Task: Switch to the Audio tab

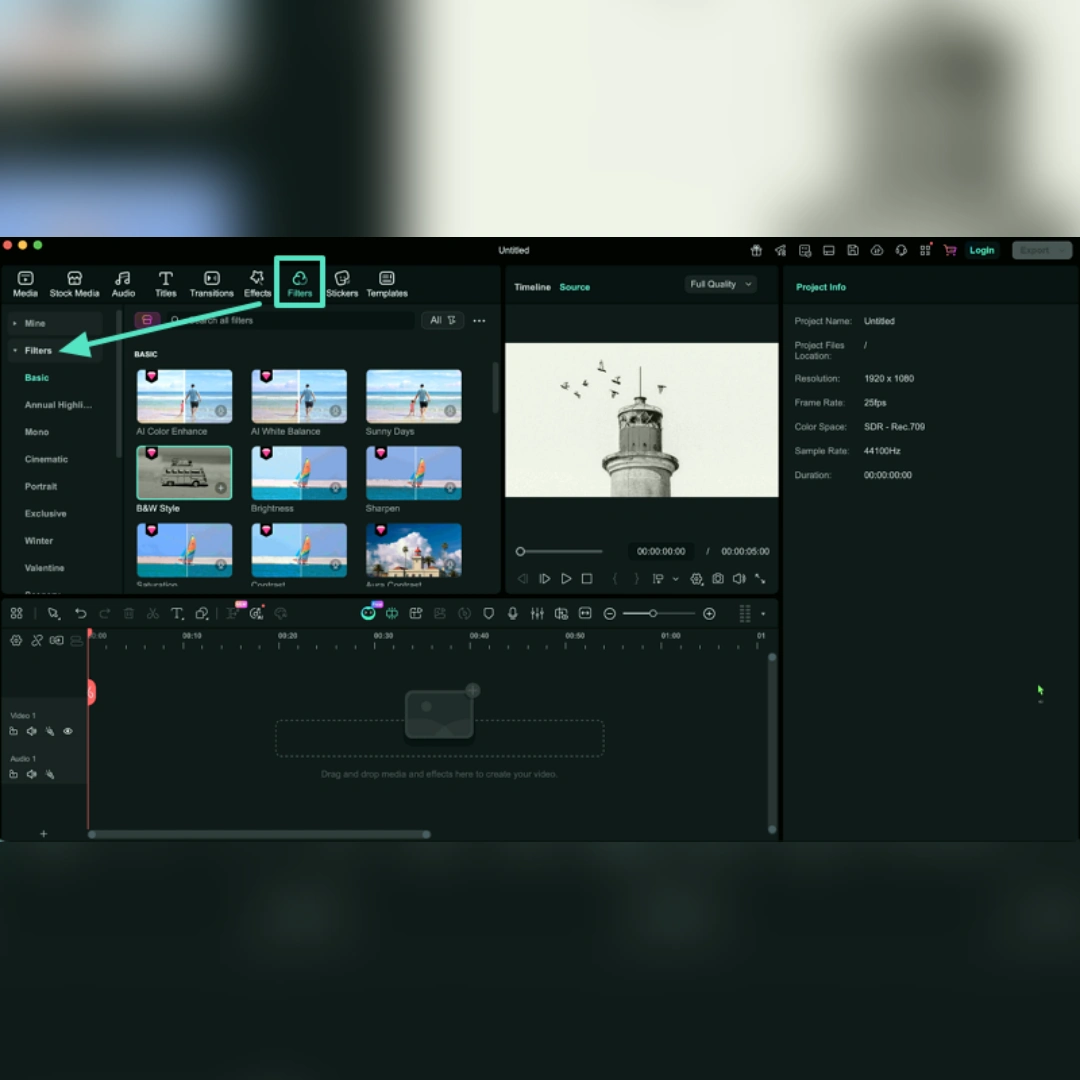Action: click(123, 284)
